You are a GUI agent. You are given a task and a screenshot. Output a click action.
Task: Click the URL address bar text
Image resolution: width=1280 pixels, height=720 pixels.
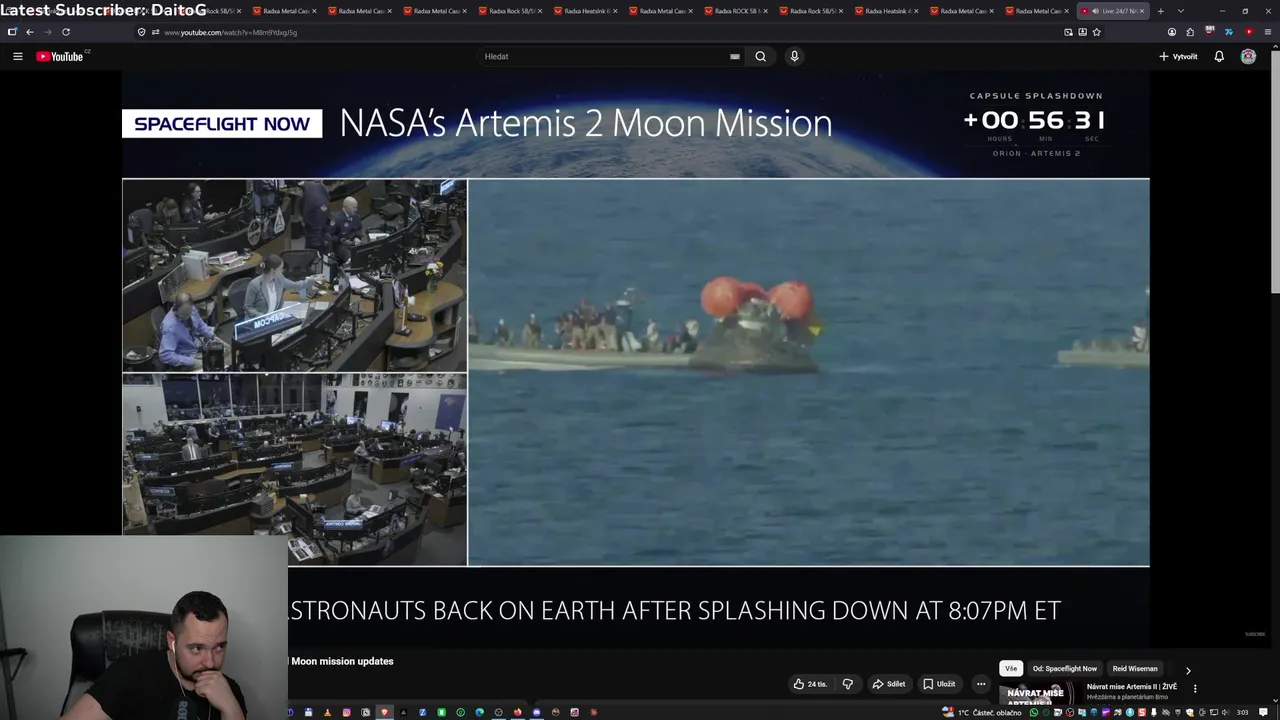pos(230,32)
